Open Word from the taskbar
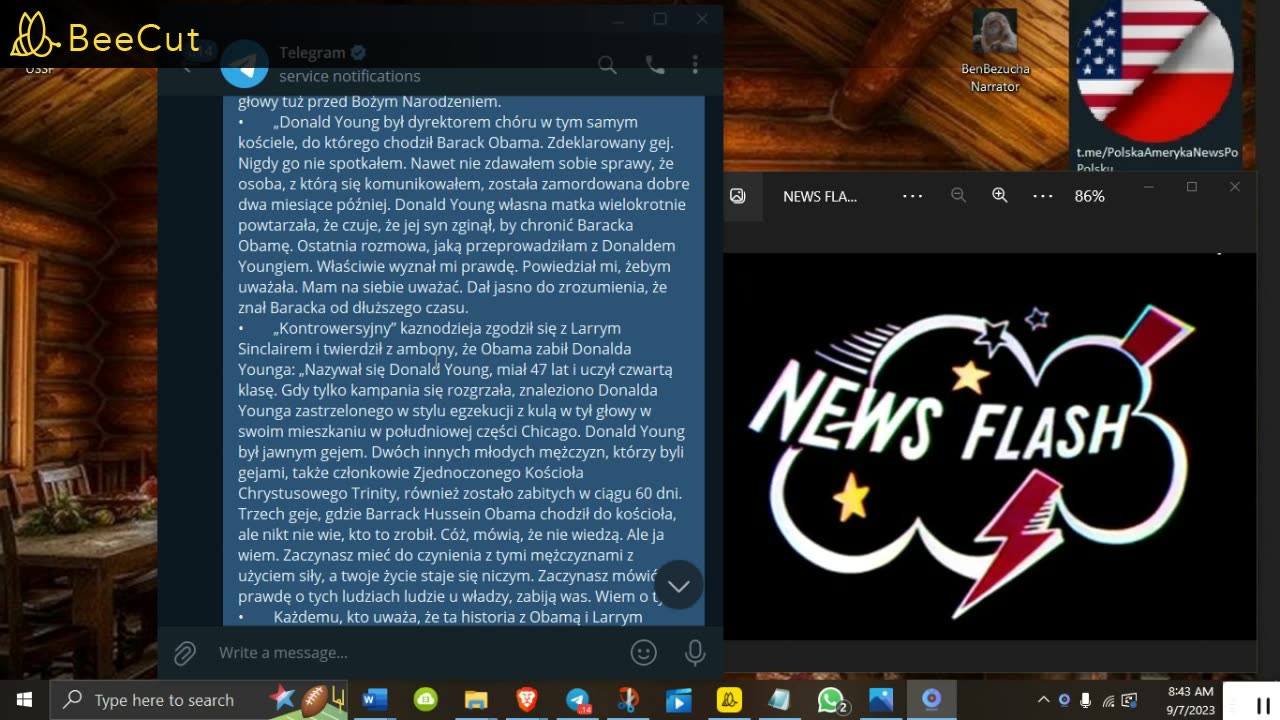The height and width of the screenshot is (720, 1280). coord(375,700)
